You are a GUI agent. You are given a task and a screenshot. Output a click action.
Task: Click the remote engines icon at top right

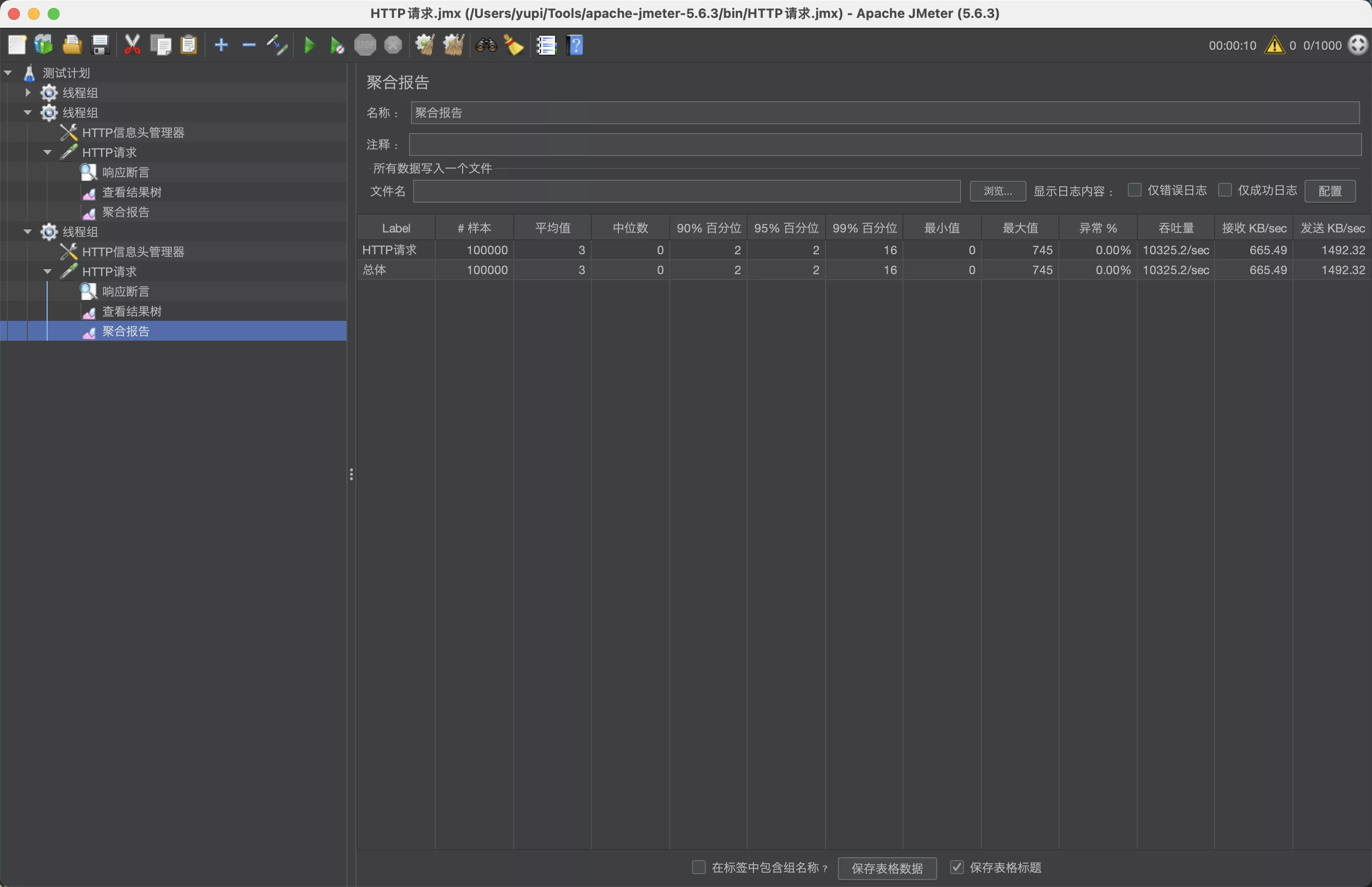(1358, 45)
